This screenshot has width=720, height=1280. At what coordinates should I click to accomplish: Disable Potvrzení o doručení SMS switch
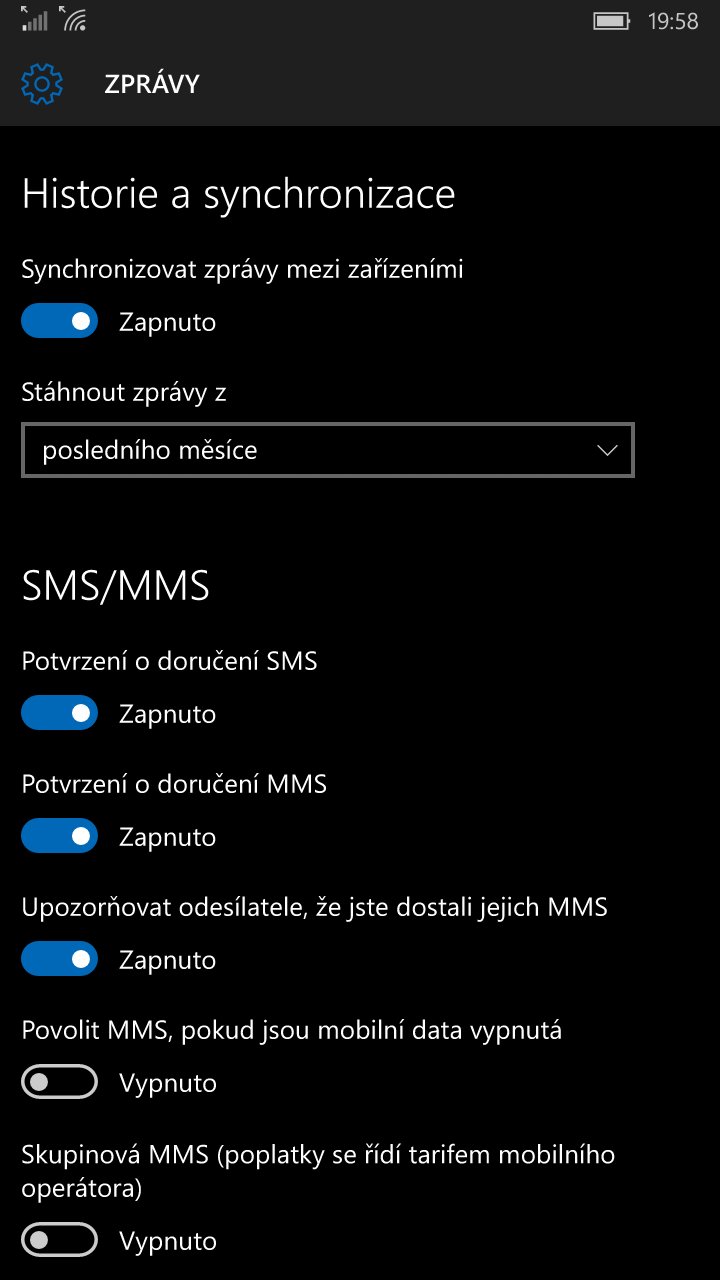coord(60,714)
